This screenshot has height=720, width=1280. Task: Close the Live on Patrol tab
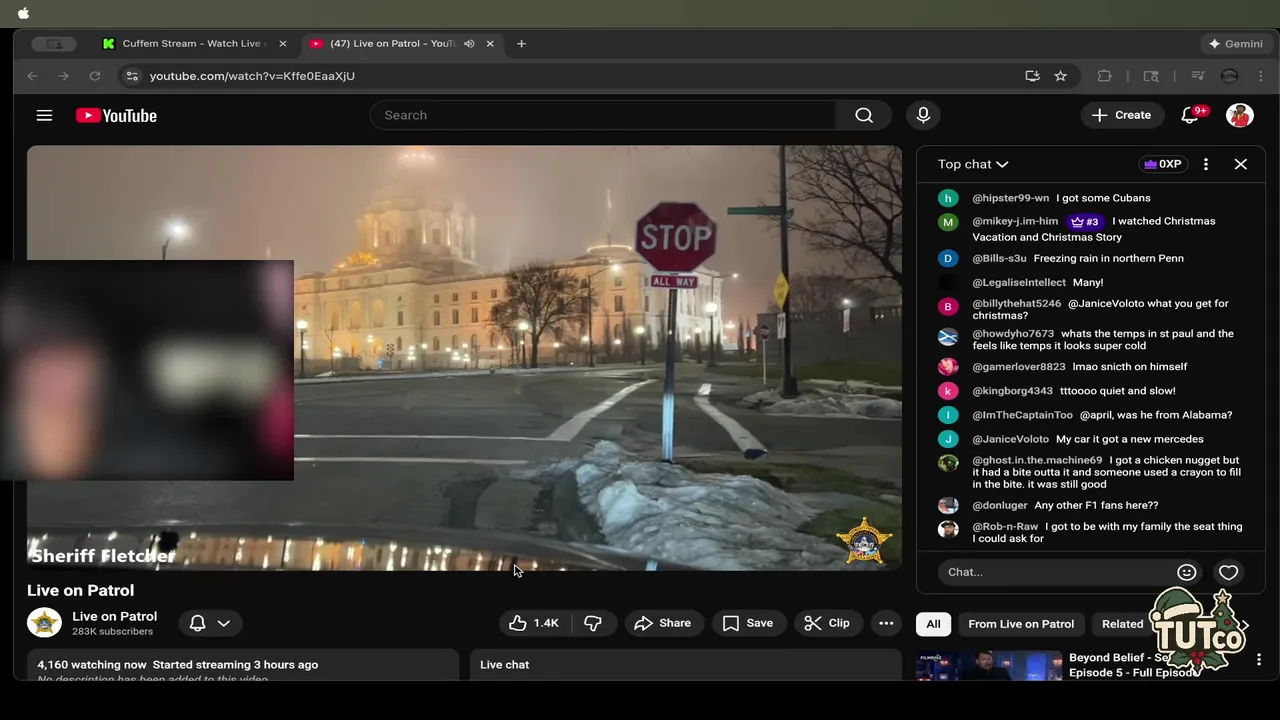(490, 44)
